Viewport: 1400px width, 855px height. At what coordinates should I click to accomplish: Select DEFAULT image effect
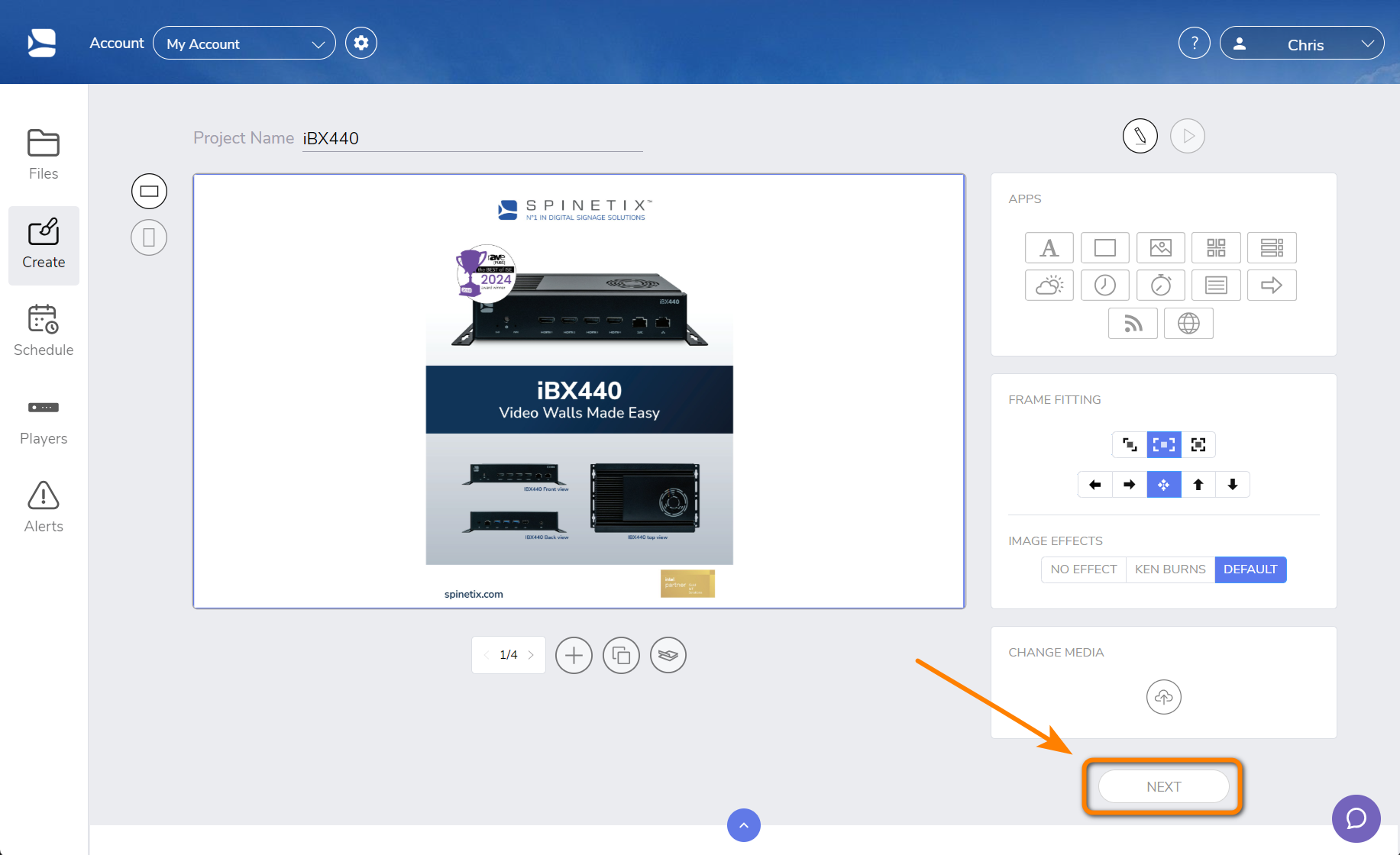[x=1250, y=569]
